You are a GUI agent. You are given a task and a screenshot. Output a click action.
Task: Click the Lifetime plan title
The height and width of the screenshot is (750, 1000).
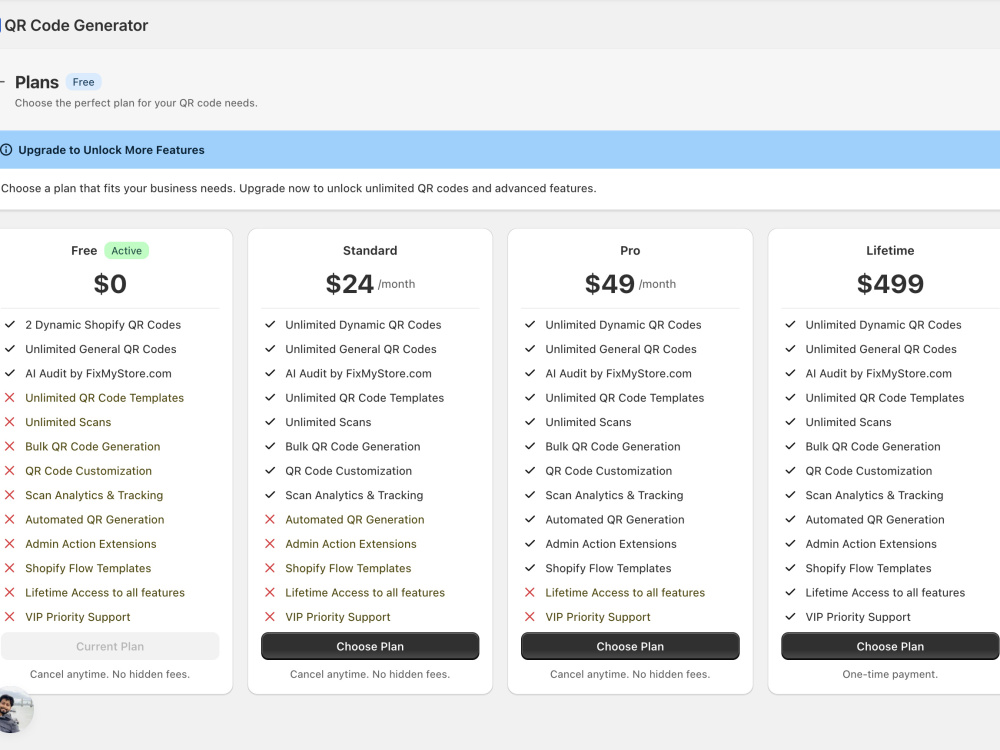[890, 251]
